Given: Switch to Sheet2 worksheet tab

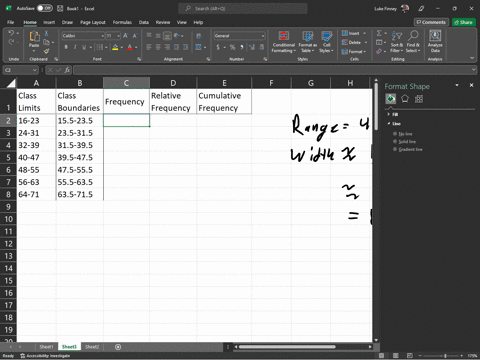Looking at the screenshot, I should click(92, 347).
